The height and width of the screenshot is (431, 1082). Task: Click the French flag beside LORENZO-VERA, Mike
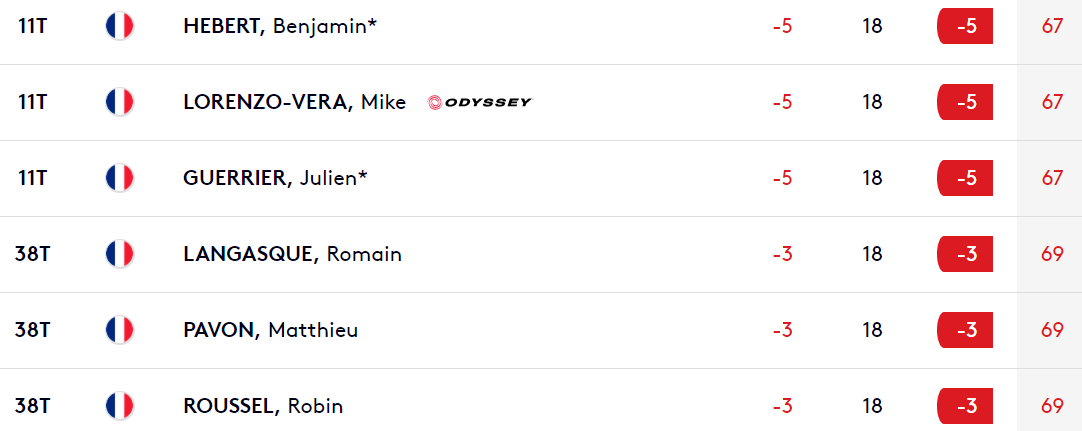(x=119, y=102)
